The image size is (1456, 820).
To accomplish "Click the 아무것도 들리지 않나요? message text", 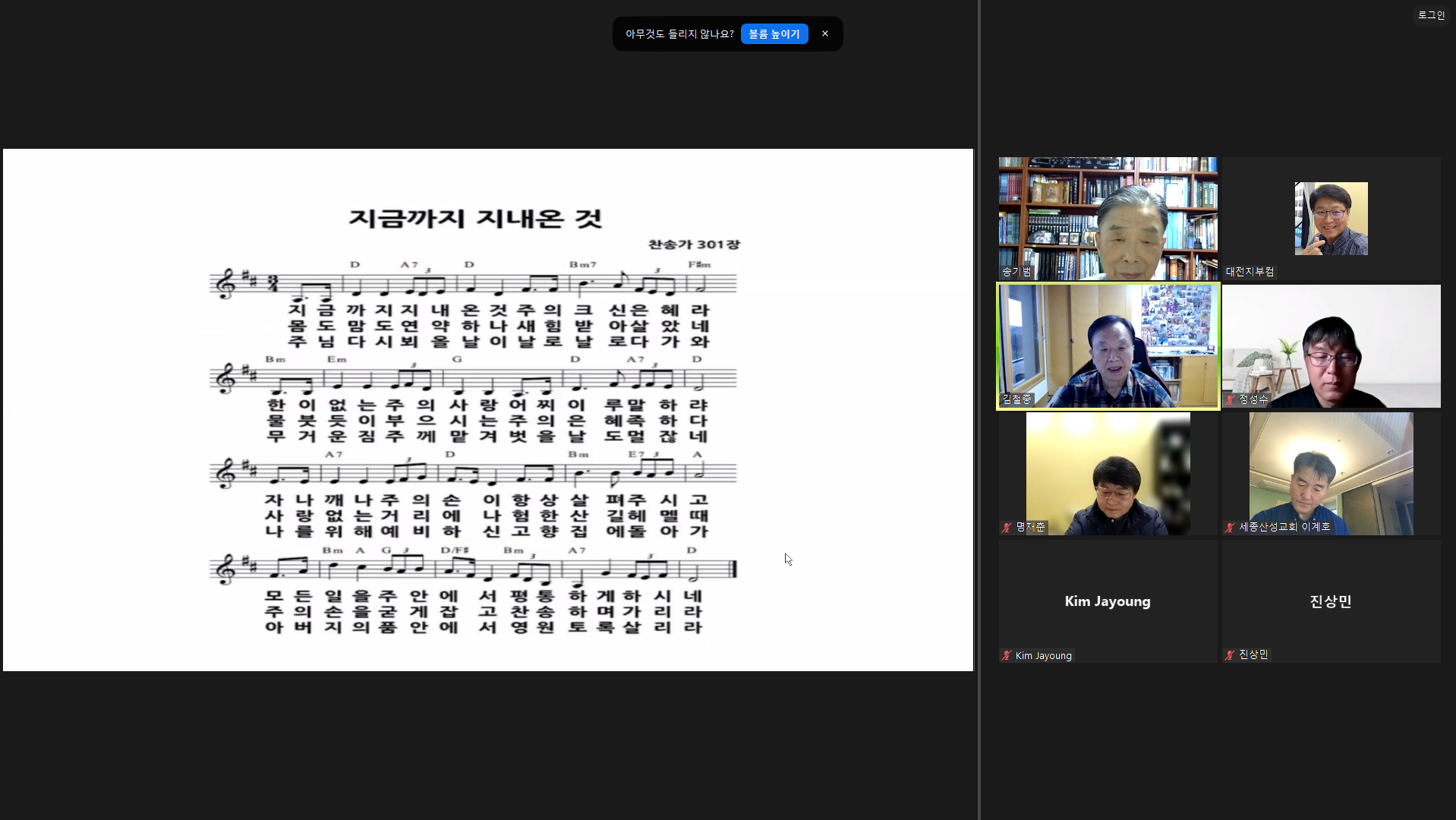I will (679, 34).
